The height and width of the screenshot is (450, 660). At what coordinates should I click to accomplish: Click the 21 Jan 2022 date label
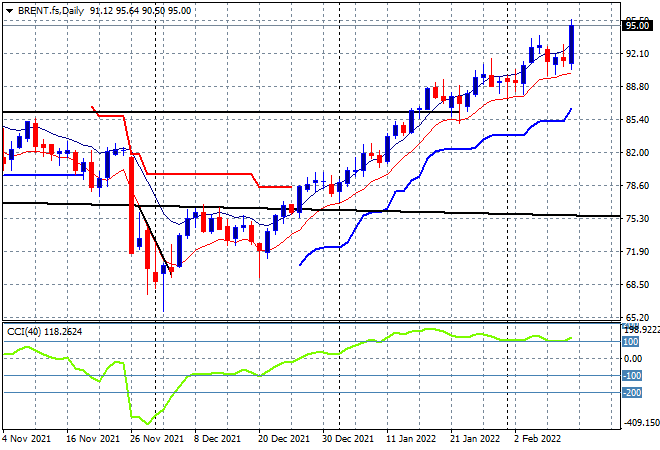475,439
